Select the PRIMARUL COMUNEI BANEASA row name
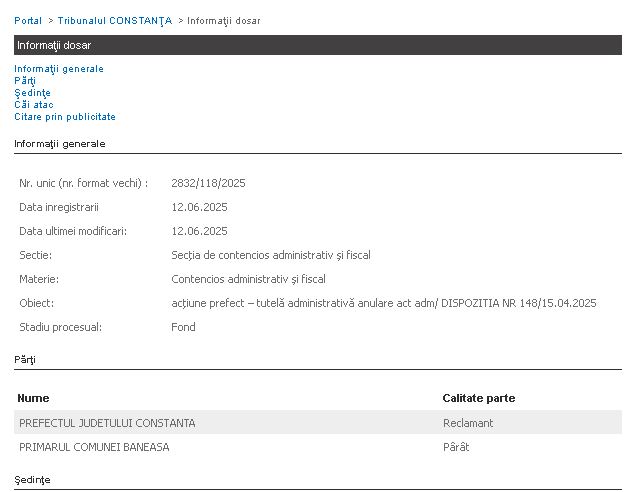643x492 pixels. [x=94, y=447]
